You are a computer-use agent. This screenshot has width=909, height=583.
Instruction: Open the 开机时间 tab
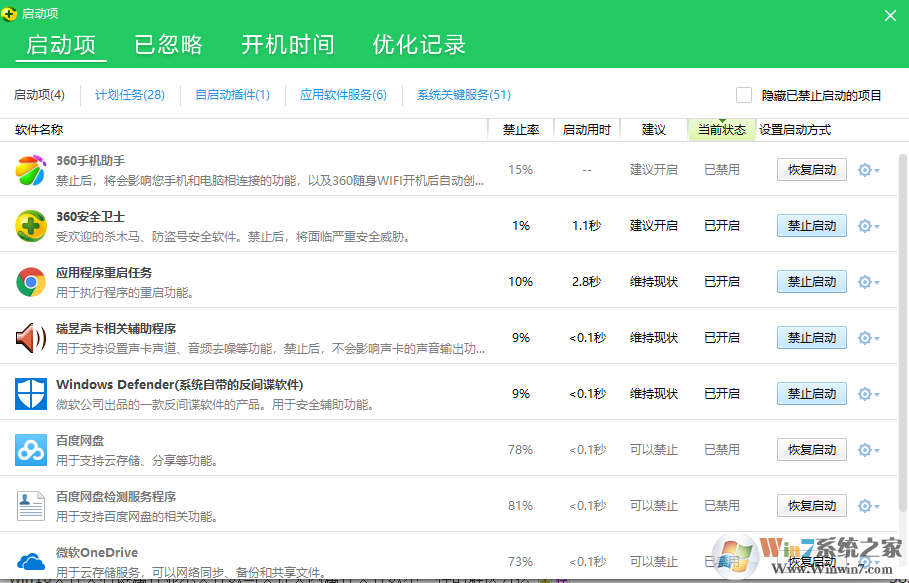pos(288,45)
